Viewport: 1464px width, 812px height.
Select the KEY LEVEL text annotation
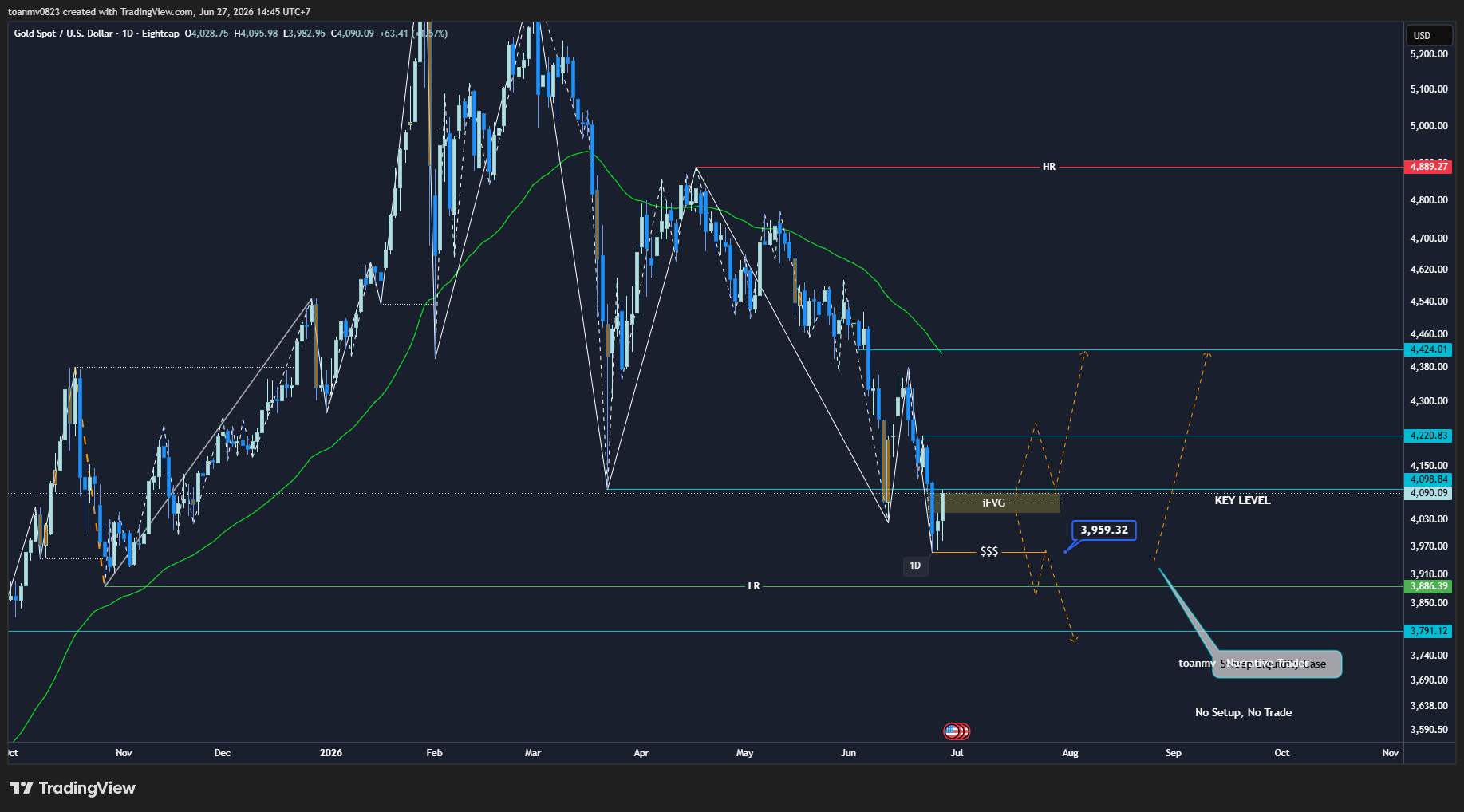[1242, 500]
